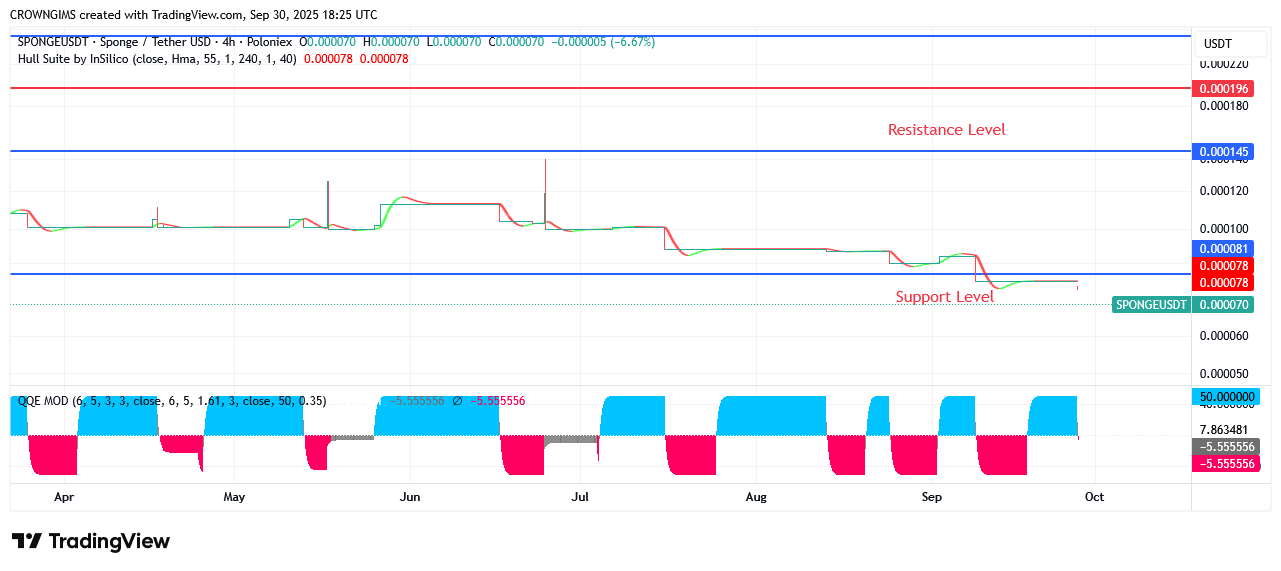This screenshot has width=1281, height=571.
Task: Click the TradingView logo icon
Action: point(27,541)
